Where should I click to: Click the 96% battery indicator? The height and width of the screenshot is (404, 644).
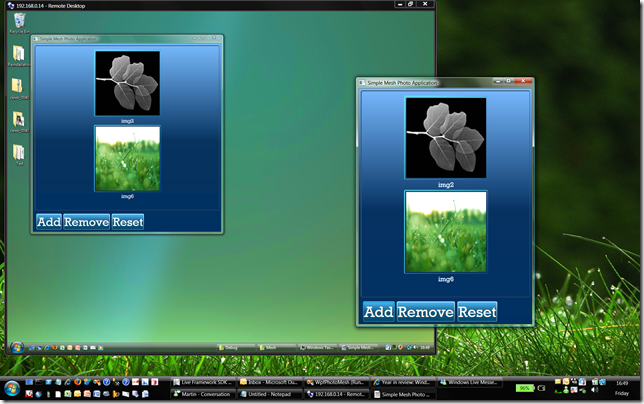point(525,388)
